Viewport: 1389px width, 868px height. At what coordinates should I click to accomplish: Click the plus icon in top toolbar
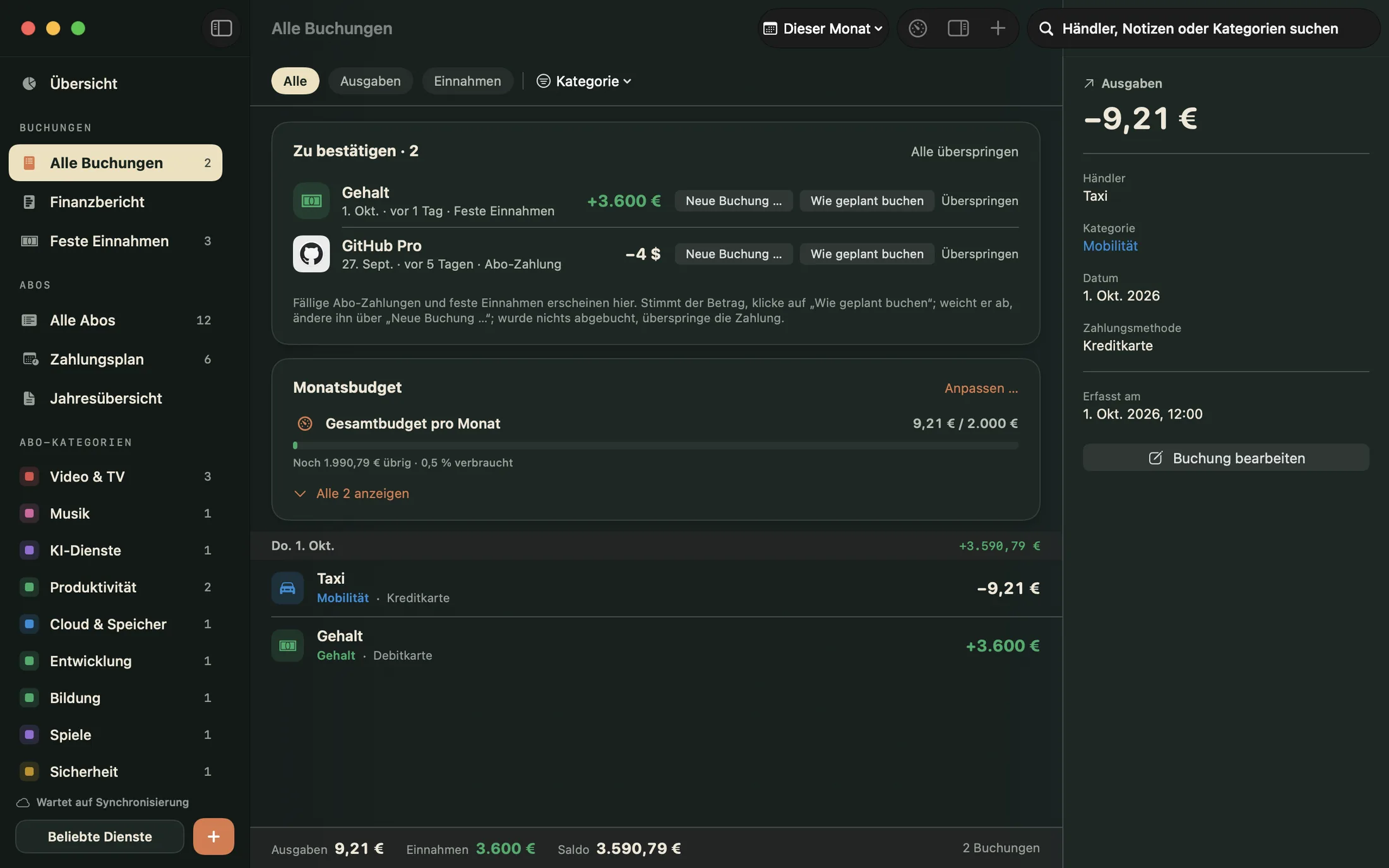click(998, 28)
